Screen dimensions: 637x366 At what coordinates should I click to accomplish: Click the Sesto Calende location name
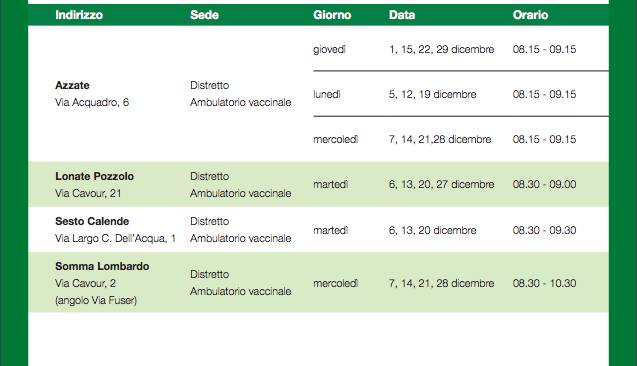[92, 221]
